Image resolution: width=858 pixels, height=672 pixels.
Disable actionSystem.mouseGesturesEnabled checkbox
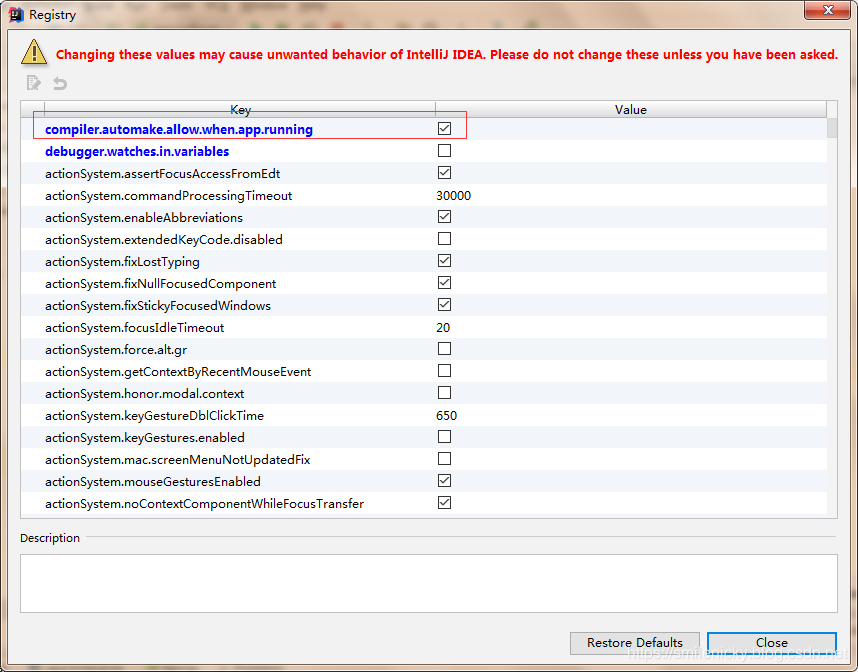point(444,480)
